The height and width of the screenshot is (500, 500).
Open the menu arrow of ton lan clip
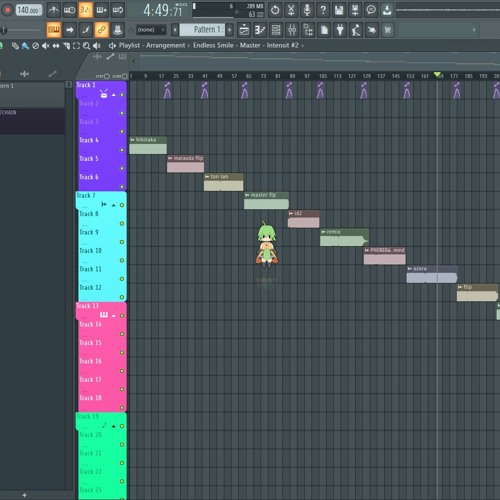coord(207,177)
